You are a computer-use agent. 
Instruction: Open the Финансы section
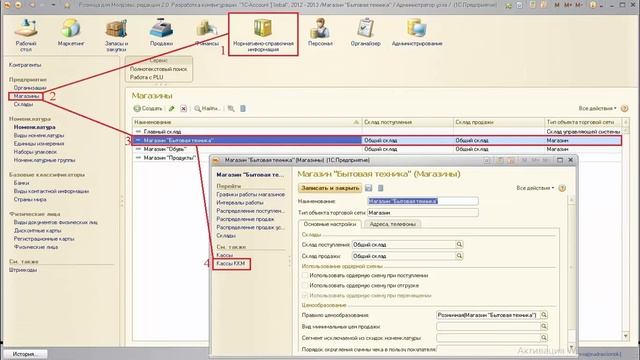tap(207, 33)
